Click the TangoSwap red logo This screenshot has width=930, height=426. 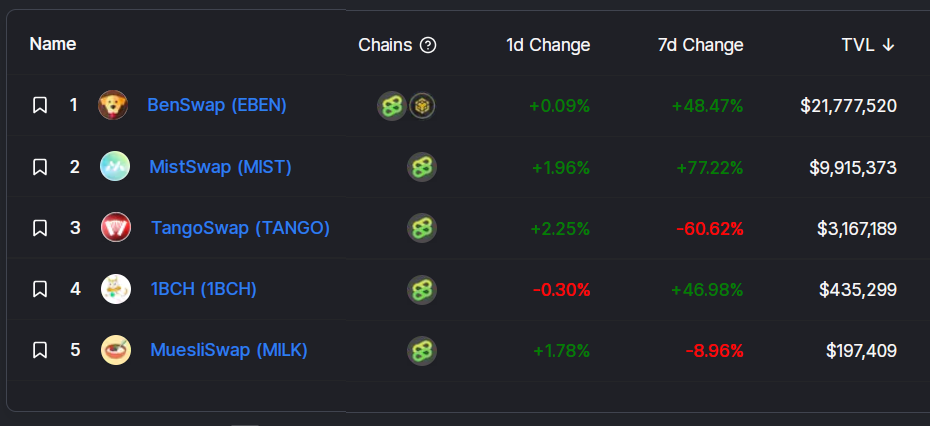[116, 227]
